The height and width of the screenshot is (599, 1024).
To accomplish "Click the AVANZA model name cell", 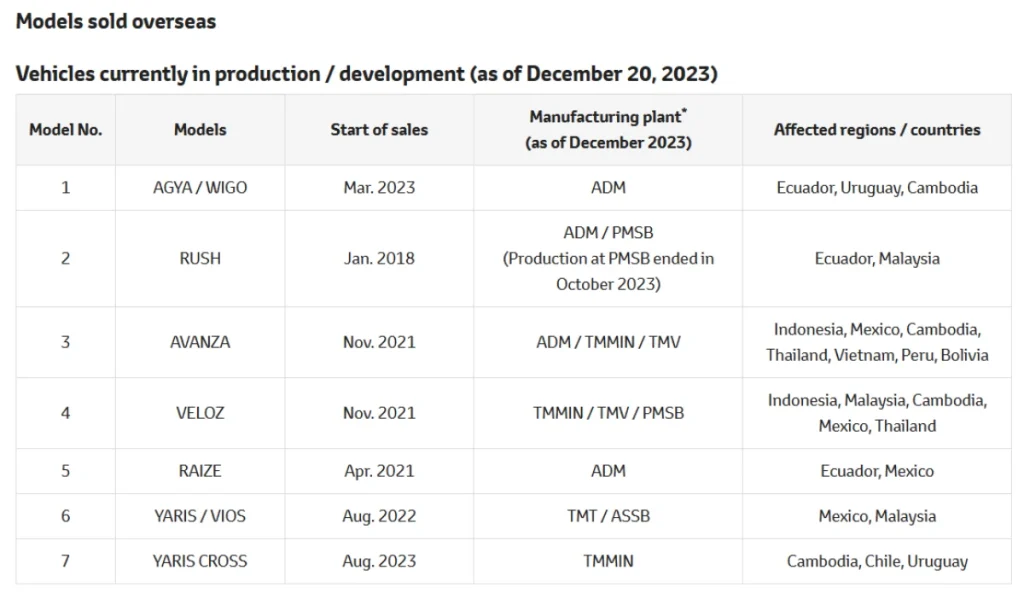I will point(200,342).
